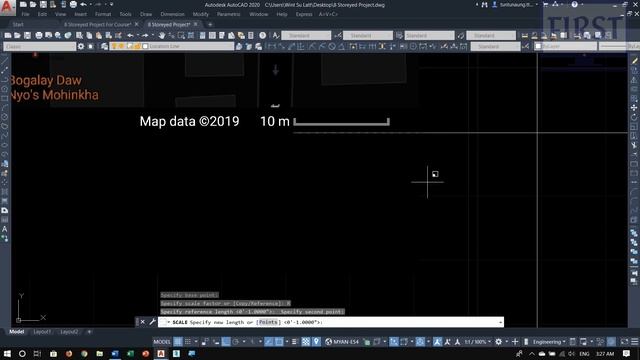Click the Plot printer icon in title bar
Screen dimensions: 640x360
(73, 4)
